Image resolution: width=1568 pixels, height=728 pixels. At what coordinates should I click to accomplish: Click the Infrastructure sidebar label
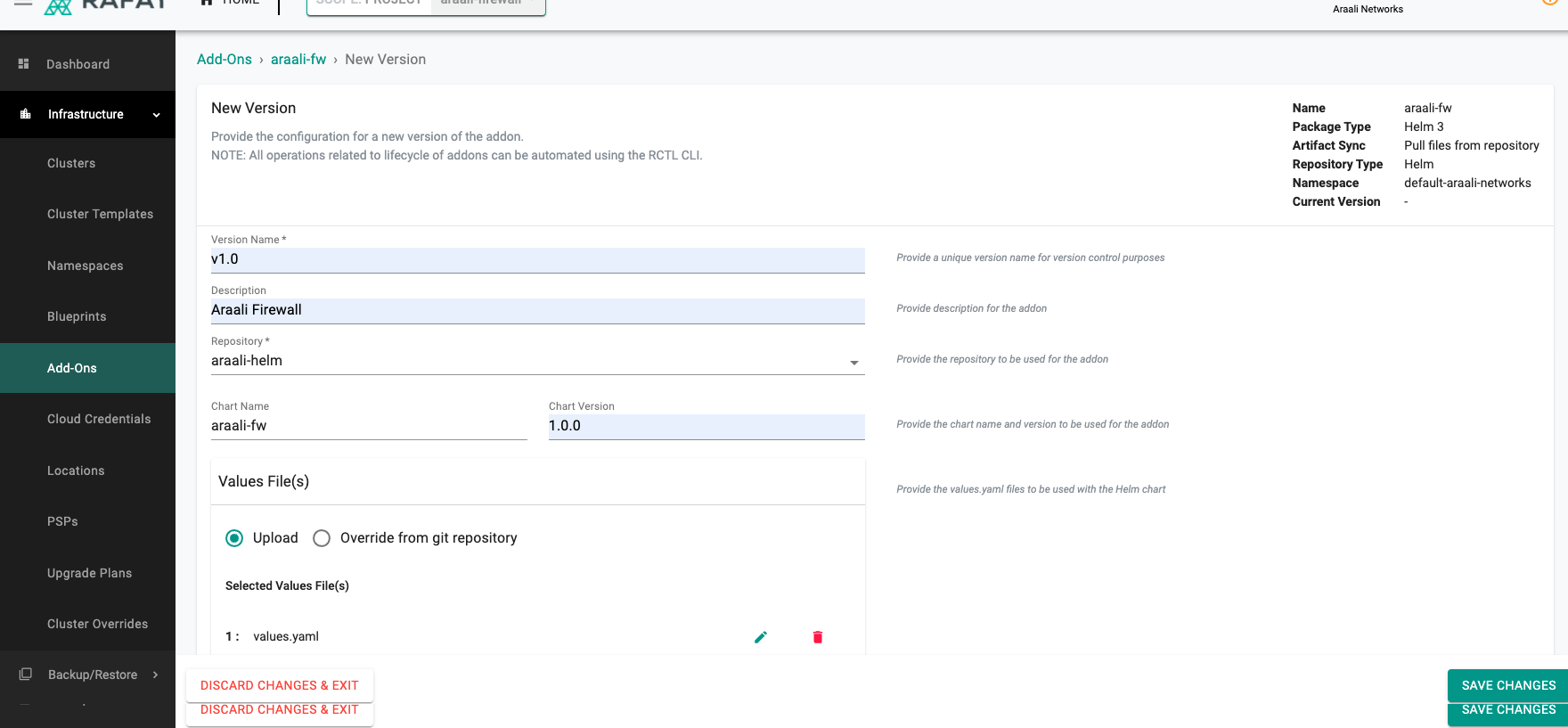tap(86, 114)
